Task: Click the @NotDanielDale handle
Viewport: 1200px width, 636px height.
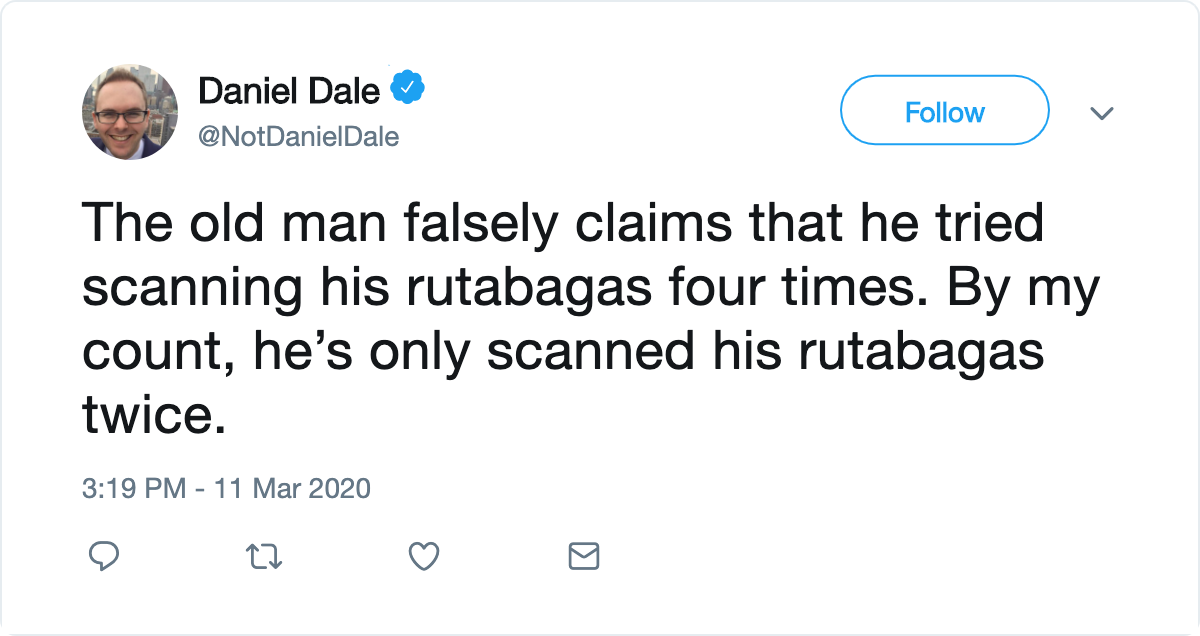Action: coord(298,136)
